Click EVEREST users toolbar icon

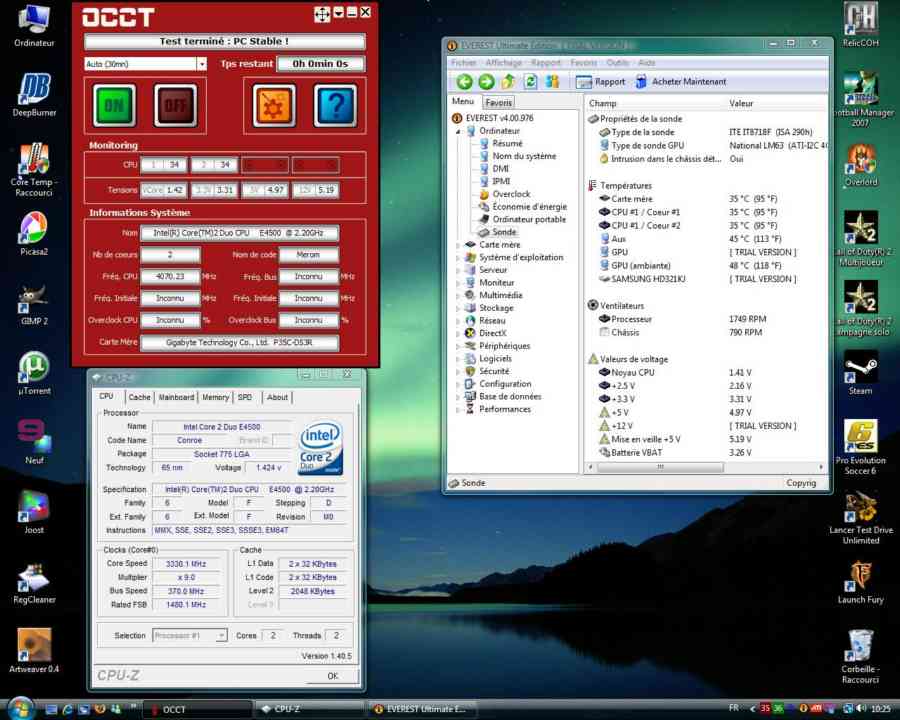point(552,82)
